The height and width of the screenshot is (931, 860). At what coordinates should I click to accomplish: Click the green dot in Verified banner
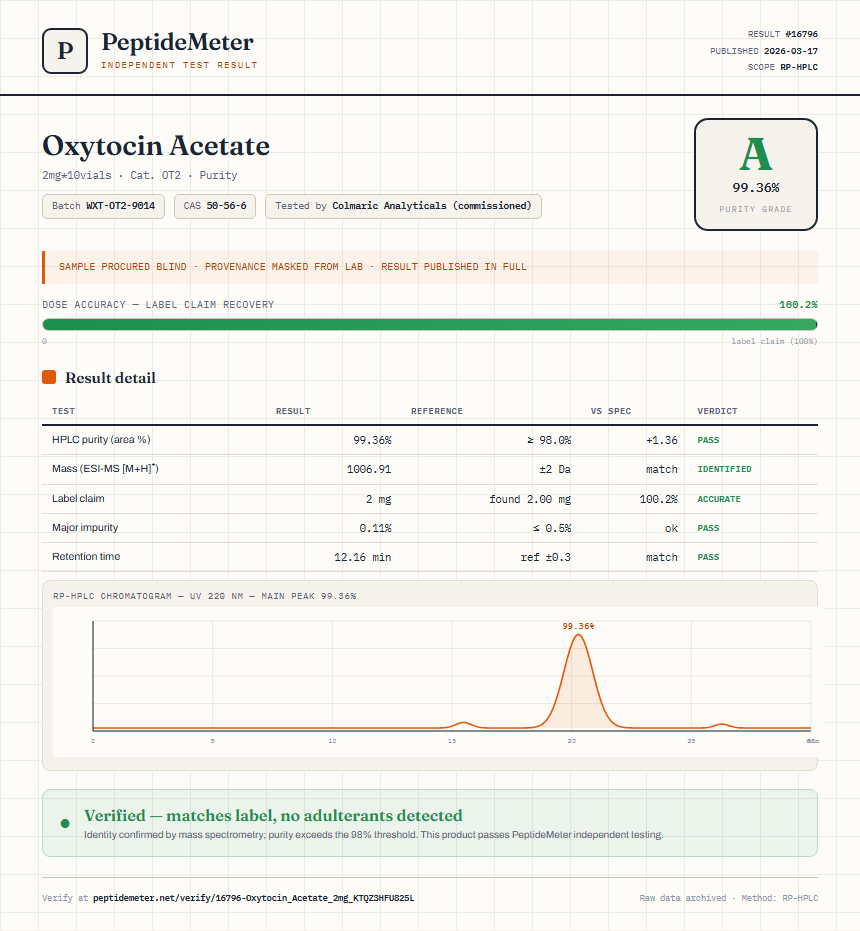(65, 824)
